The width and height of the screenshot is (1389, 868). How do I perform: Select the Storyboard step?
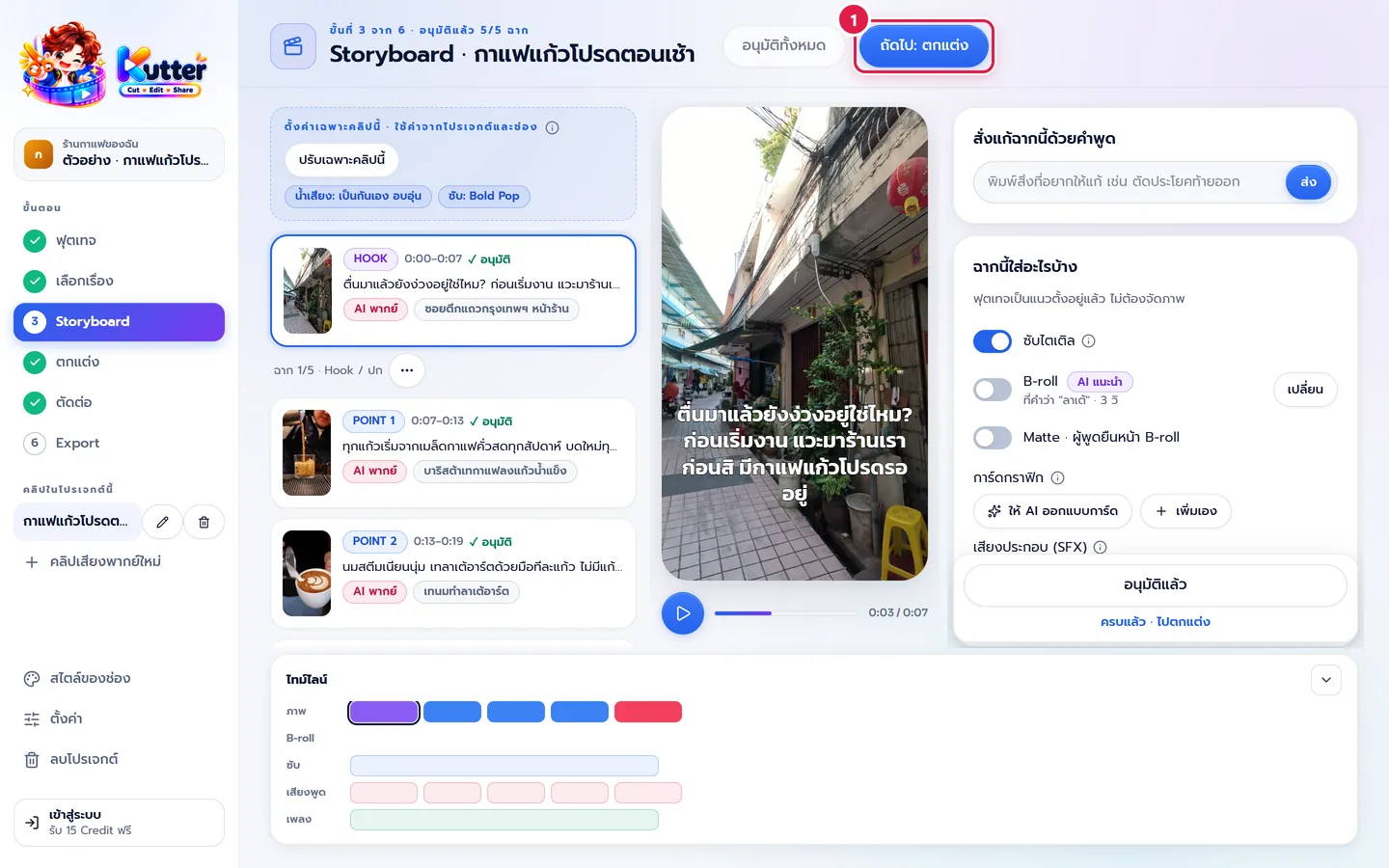click(119, 322)
